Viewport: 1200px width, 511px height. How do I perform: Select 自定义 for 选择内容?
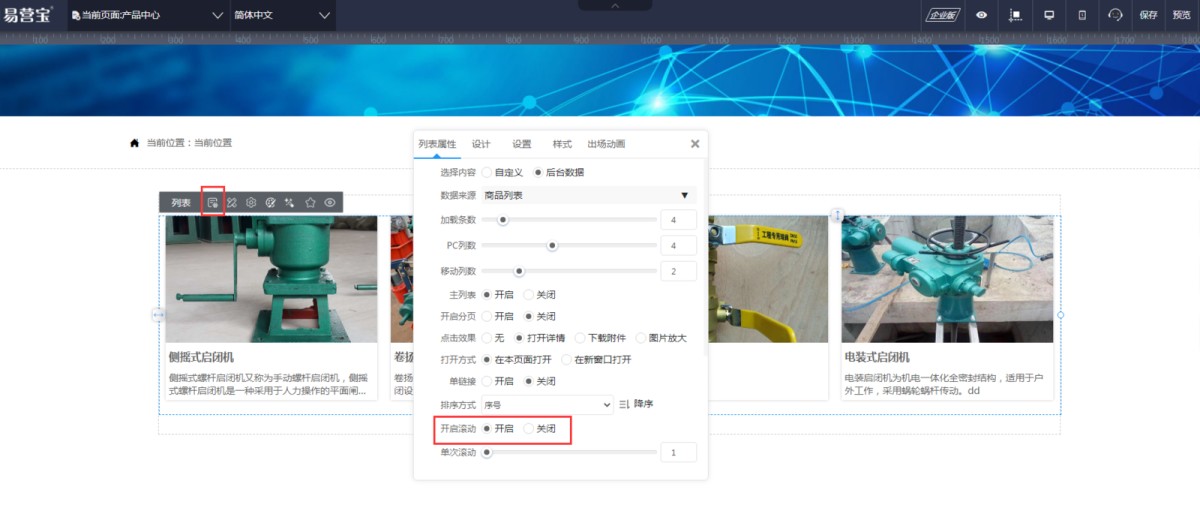pos(487,172)
